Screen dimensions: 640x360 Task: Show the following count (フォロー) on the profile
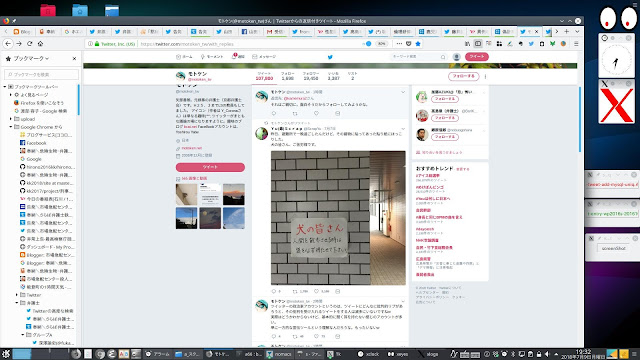(x=287, y=76)
